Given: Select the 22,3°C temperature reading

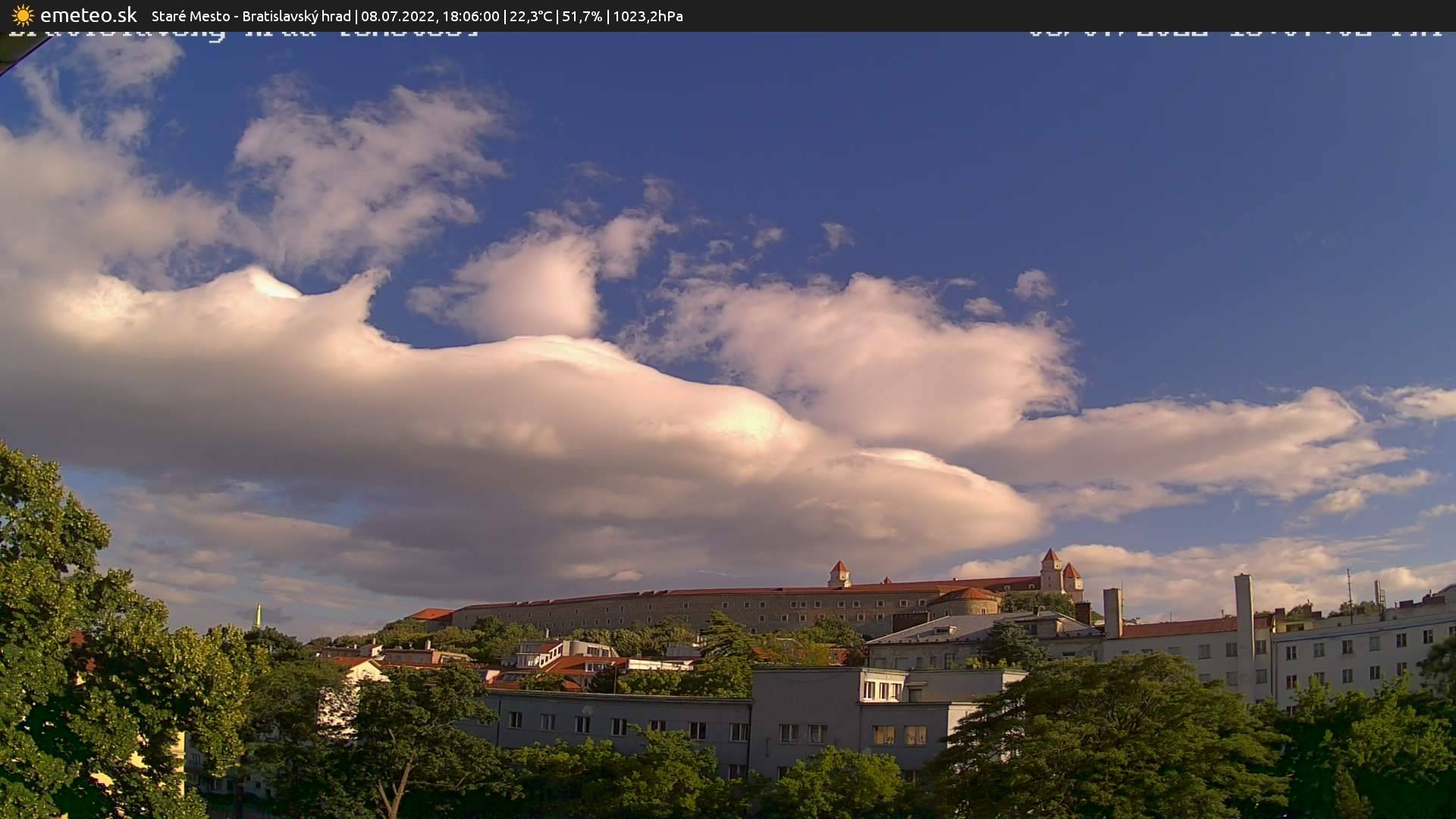Looking at the screenshot, I should [531, 16].
